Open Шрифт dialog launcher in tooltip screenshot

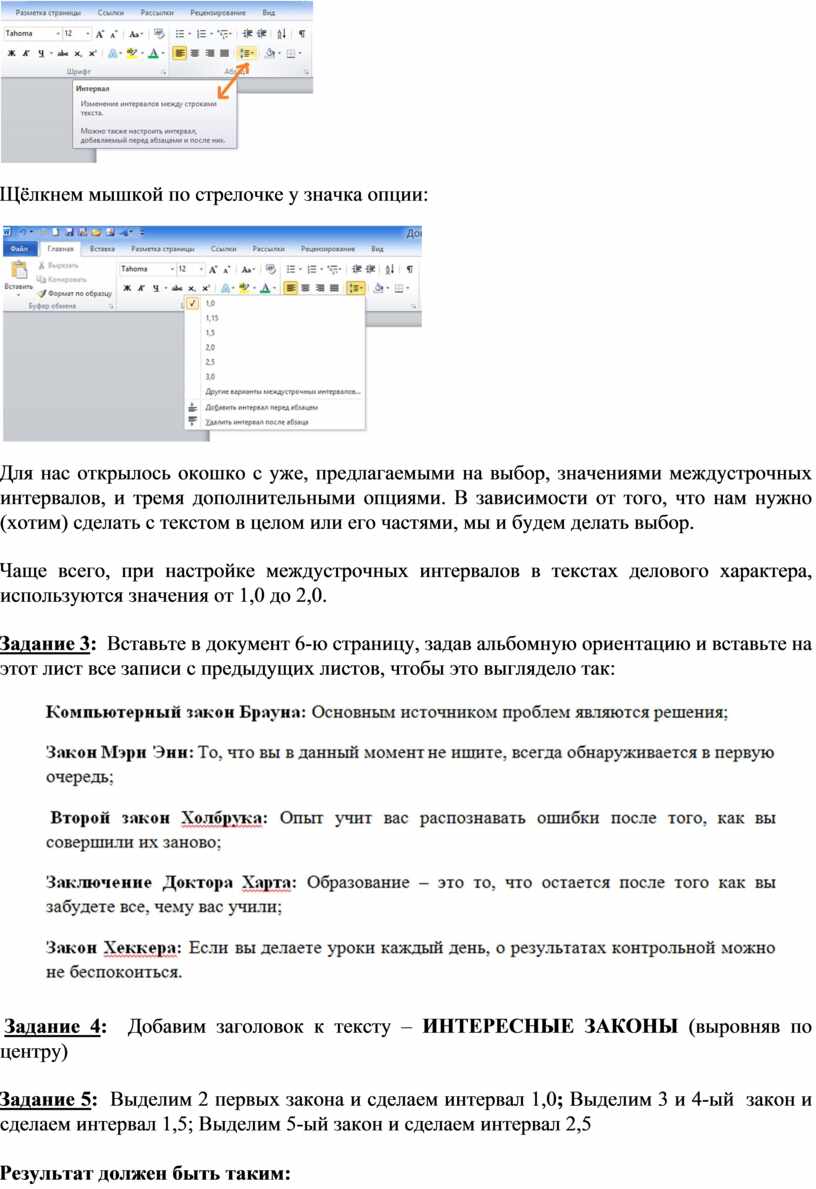point(163,71)
